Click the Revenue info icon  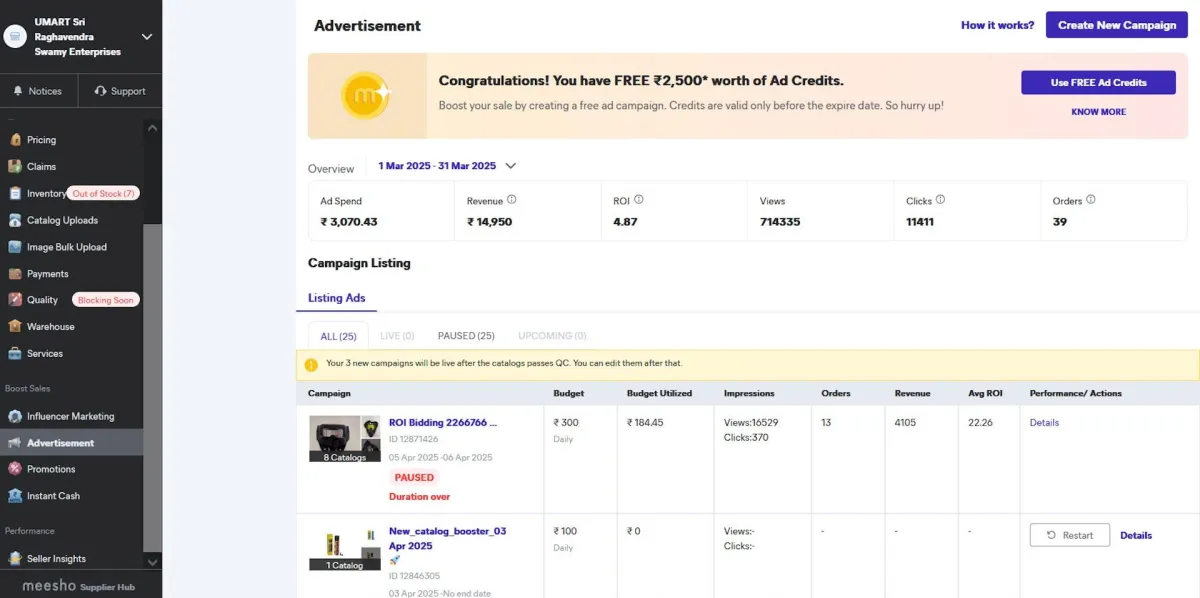(512, 200)
